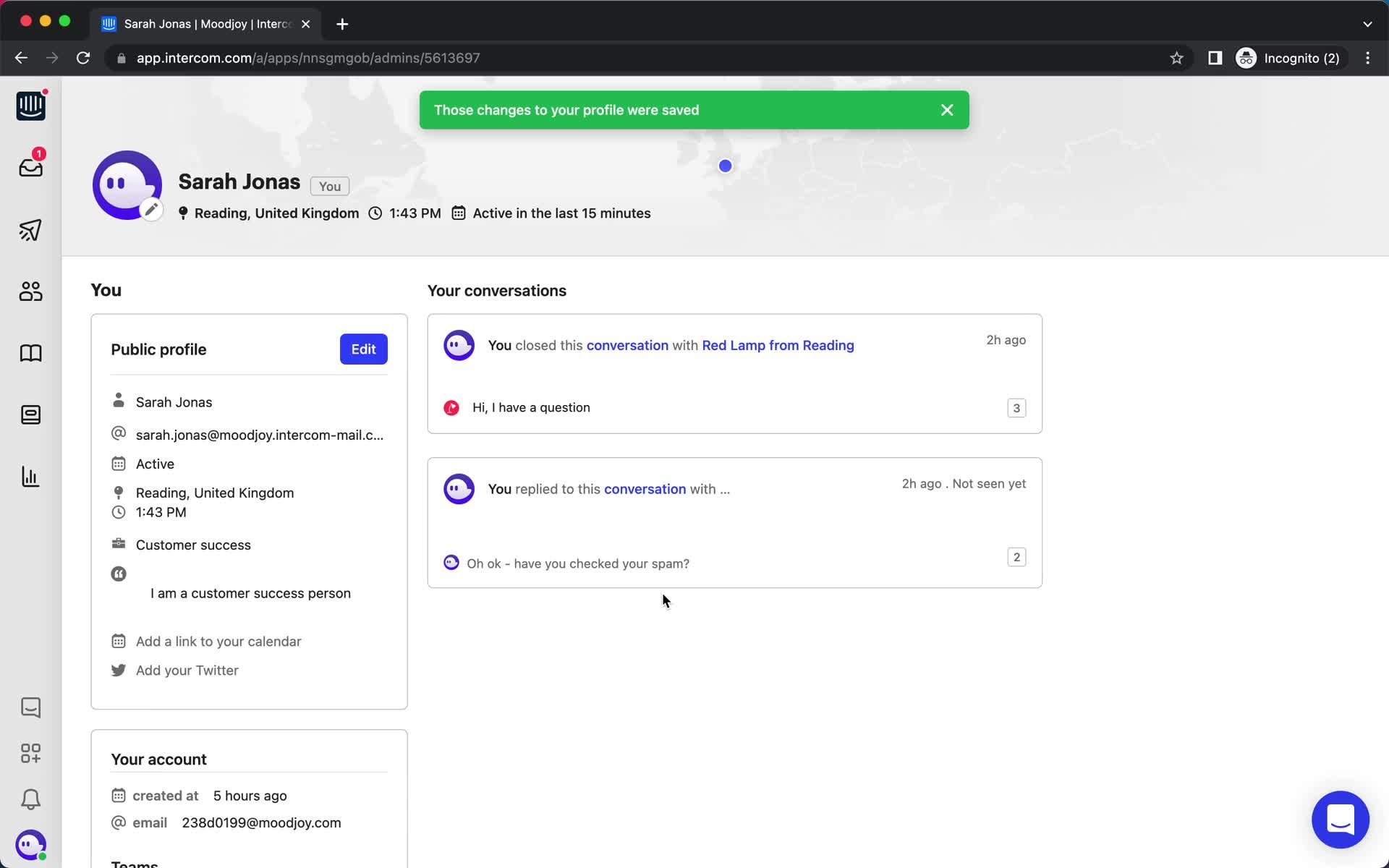The image size is (1389, 868).
Task: Edit profile photo via pencil icon
Action: pyautogui.click(x=151, y=210)
